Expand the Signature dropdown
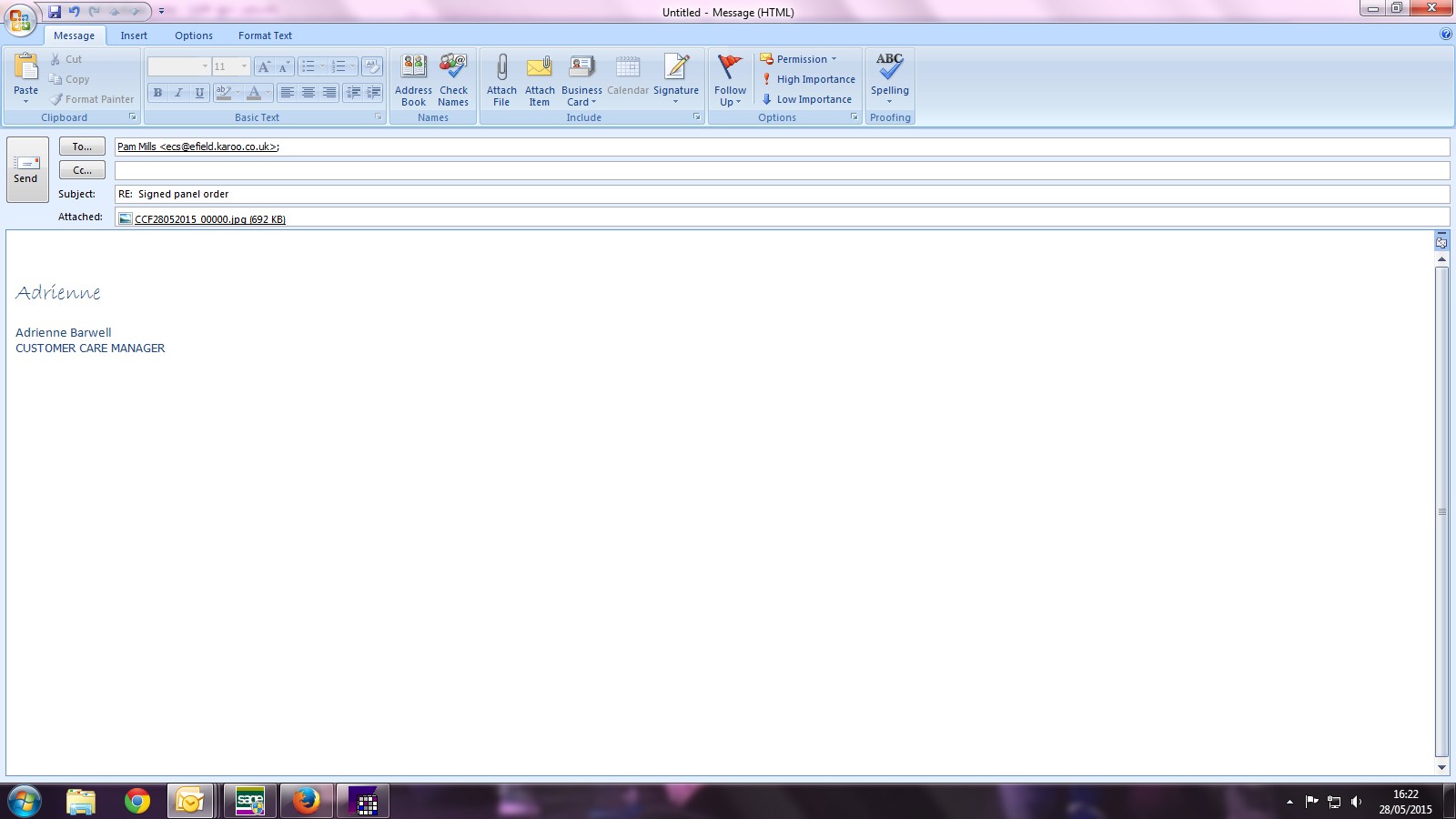 click(x=676, y=101)
